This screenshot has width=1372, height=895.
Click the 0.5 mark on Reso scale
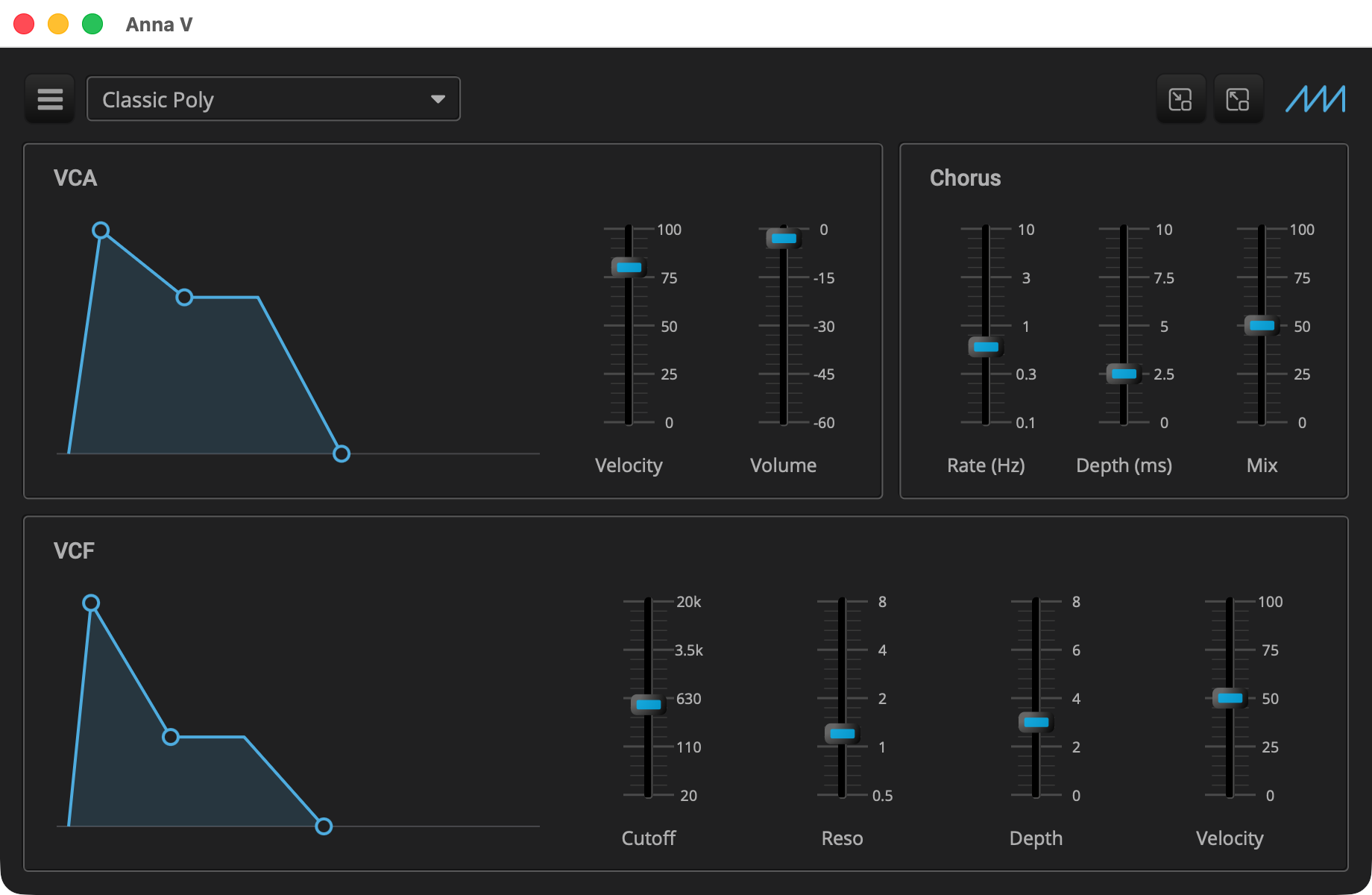(882, 796)
